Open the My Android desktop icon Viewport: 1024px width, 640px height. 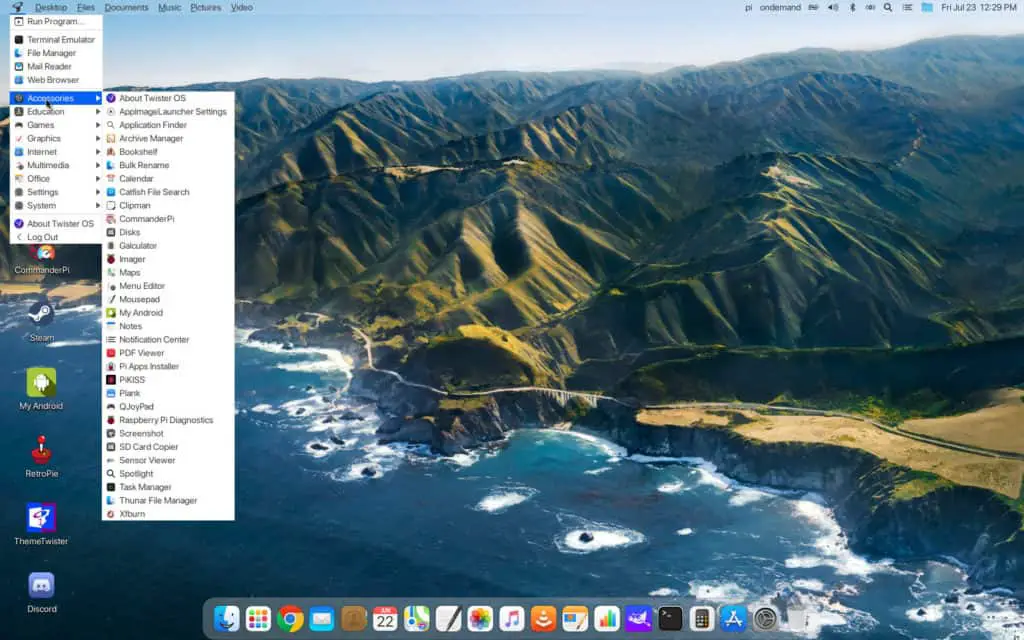point(41,388)
